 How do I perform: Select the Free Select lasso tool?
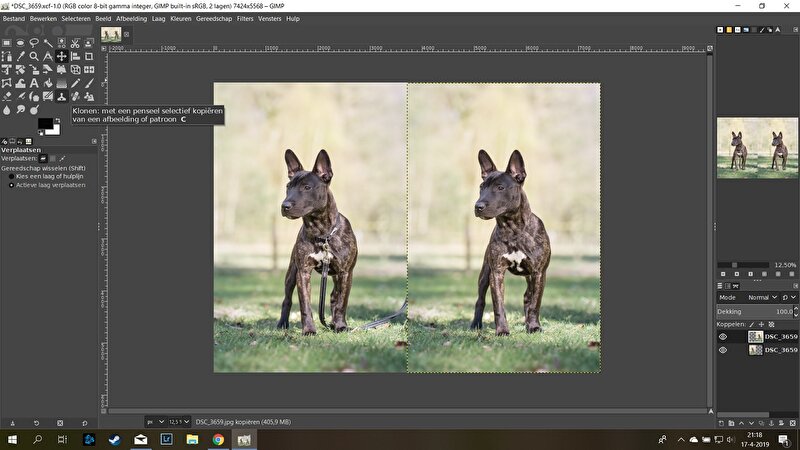(x=34, y=43)
